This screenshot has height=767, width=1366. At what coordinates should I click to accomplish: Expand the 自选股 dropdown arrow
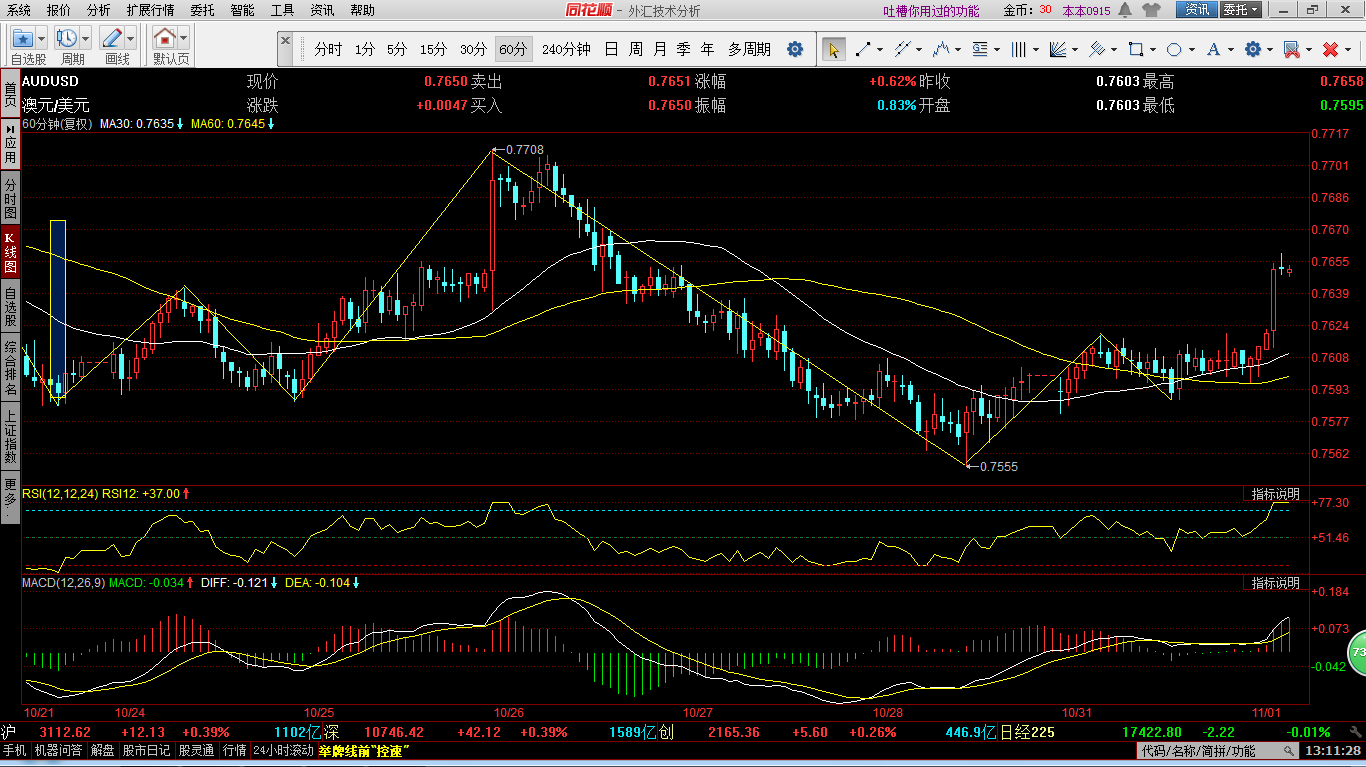pyautogui.click(x=40, y=39)
